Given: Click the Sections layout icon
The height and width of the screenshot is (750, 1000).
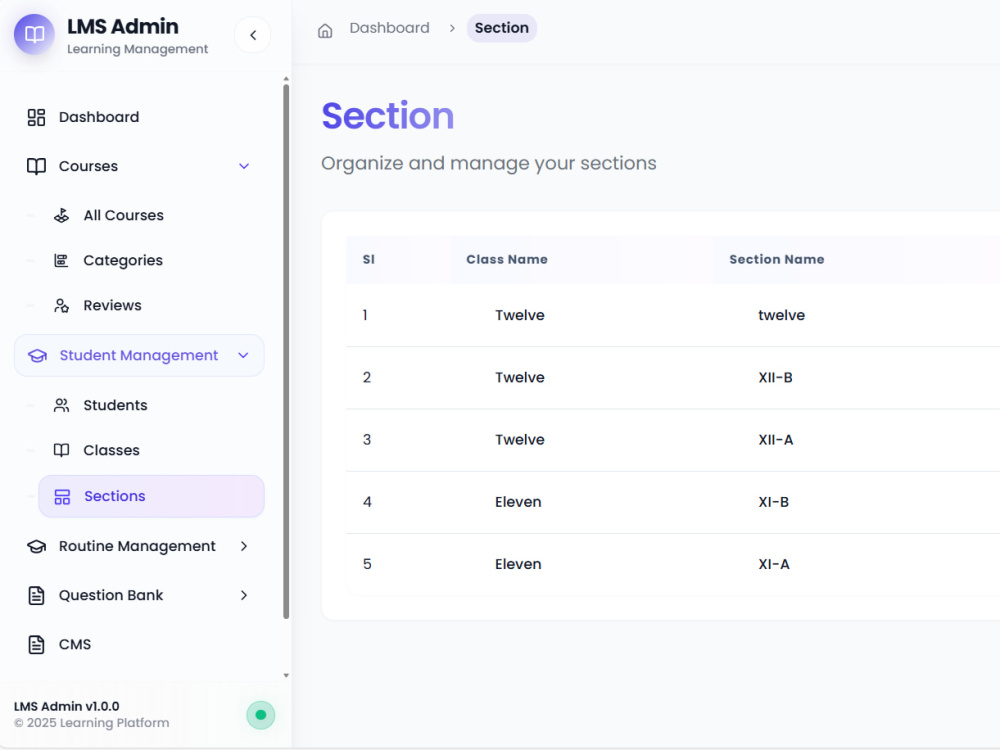Looking at the screenshot, I should (x=62, y=497).
